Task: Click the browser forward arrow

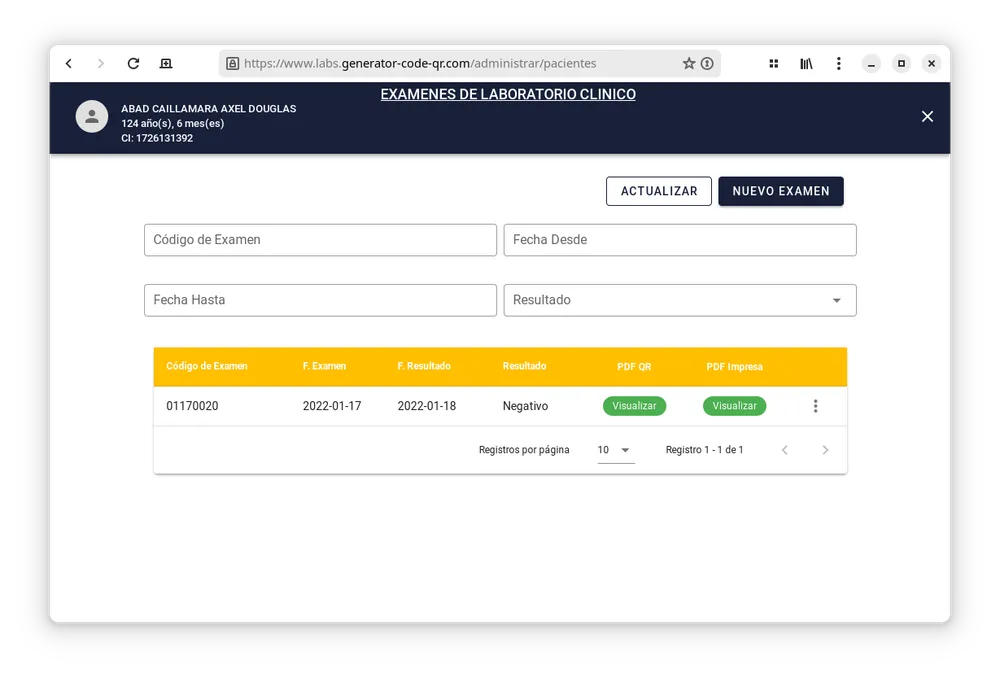Action: [101, 63]
